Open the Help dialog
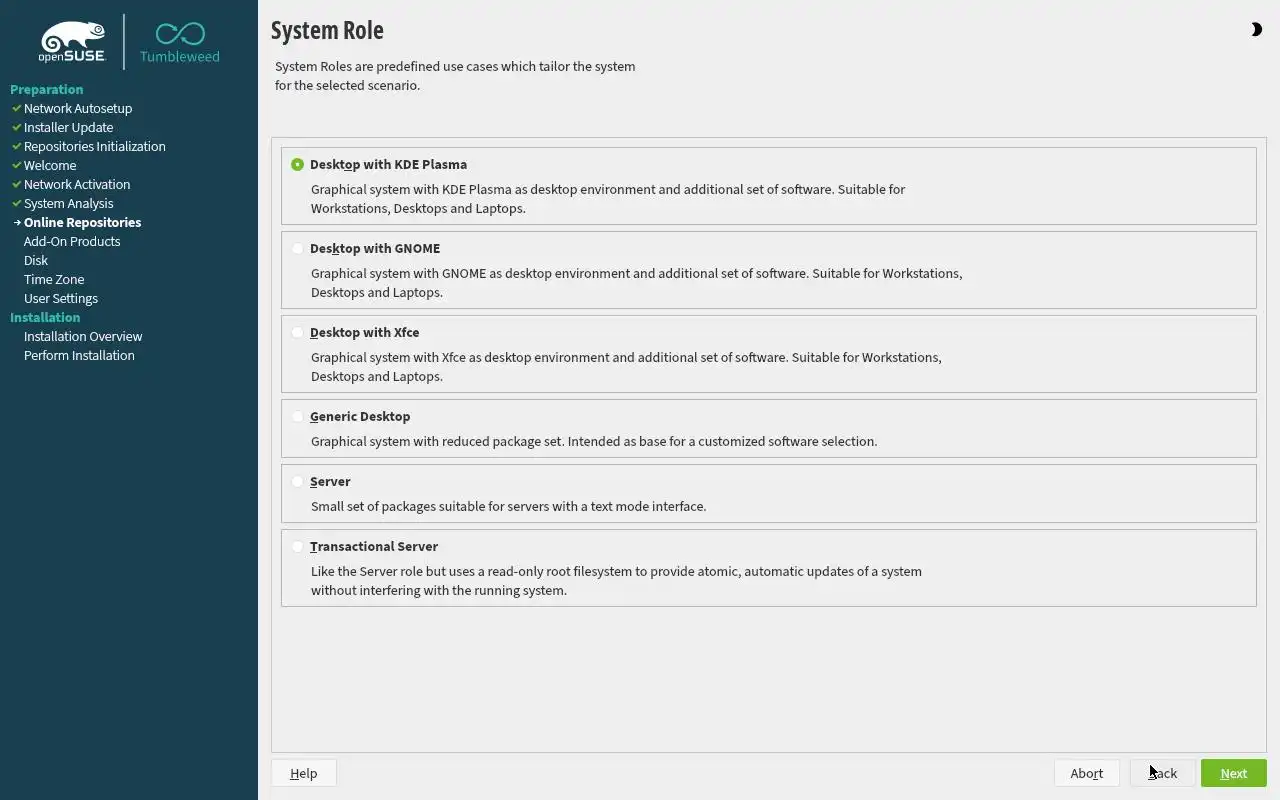Image resolution: width=1280 pixels, height=800 pixels. tap(303, 773)
